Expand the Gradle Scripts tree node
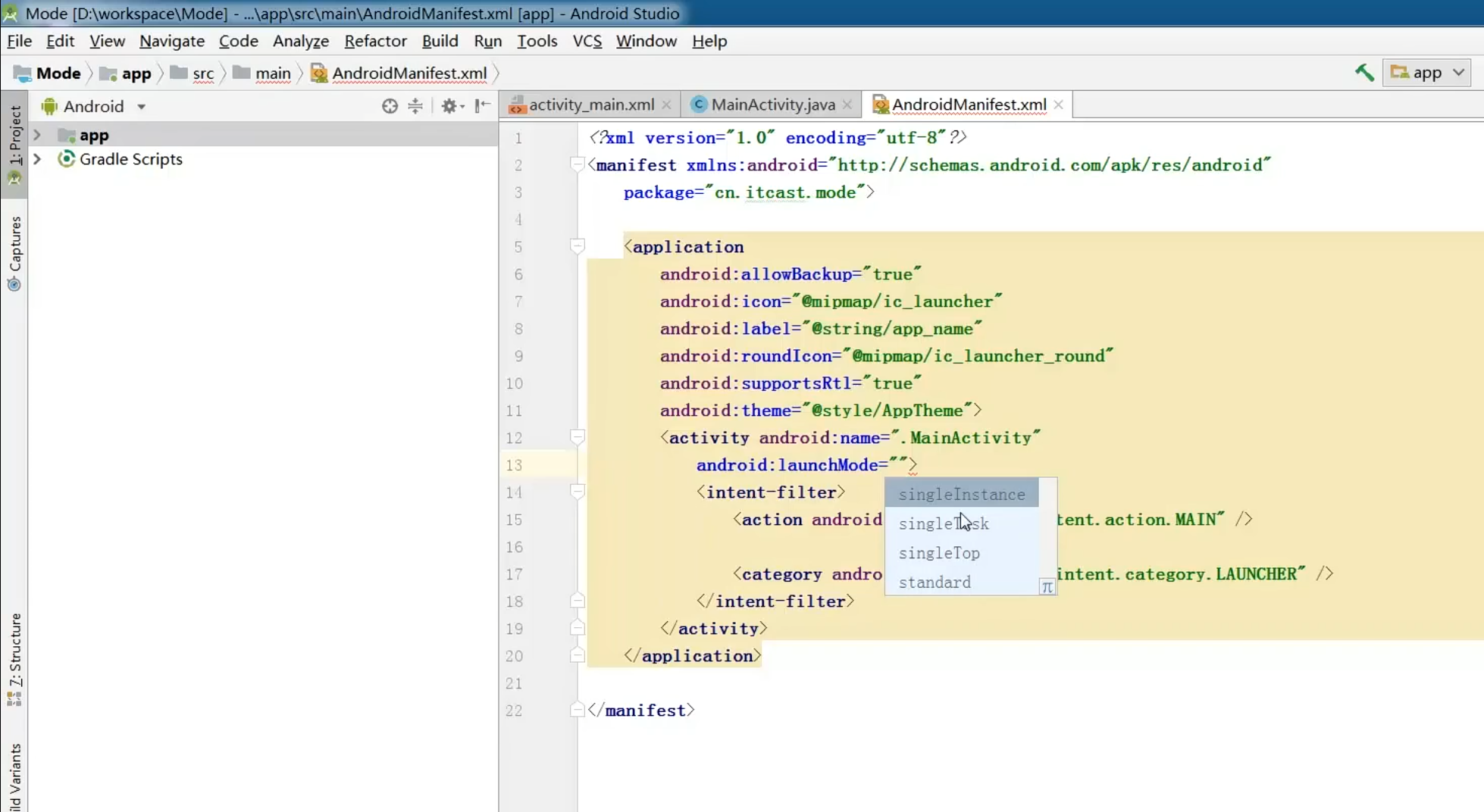The width and height of the screenshot is (1484, 812). click(x=37, y=159)
